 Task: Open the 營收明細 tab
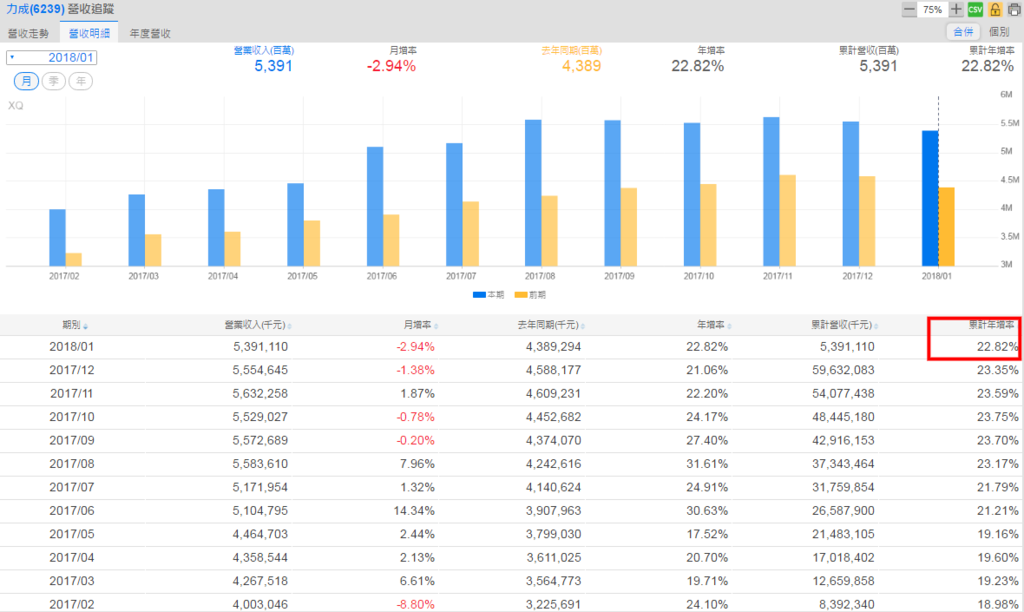click(x=89, y=33)
